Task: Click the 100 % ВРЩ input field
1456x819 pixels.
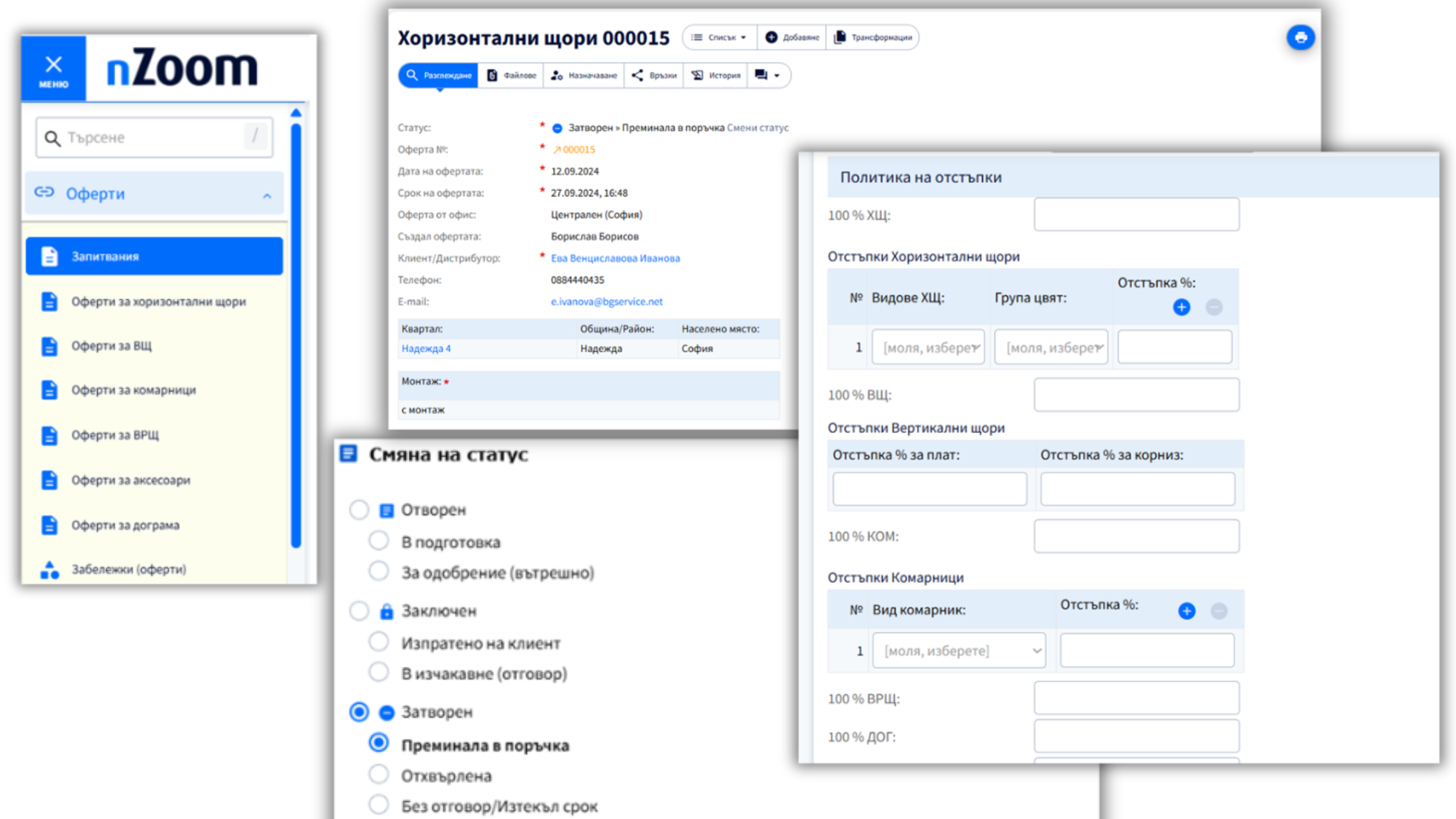Action: tap(1137, 698)
